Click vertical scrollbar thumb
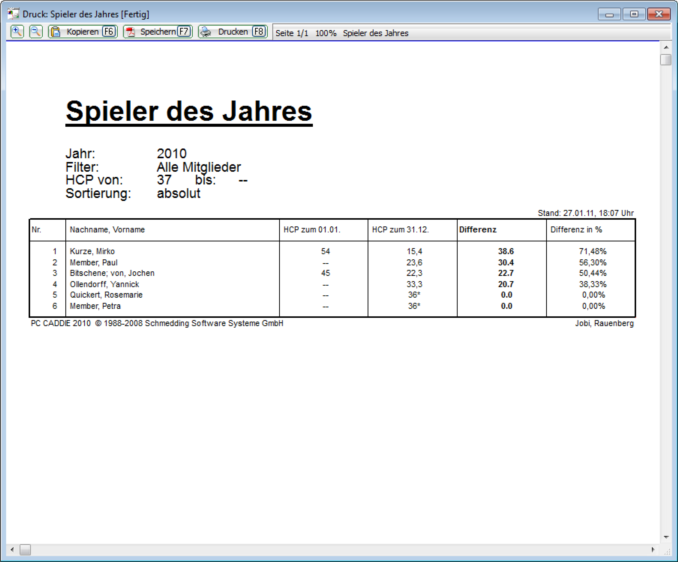678x562 pixels. tap(666, 60)
